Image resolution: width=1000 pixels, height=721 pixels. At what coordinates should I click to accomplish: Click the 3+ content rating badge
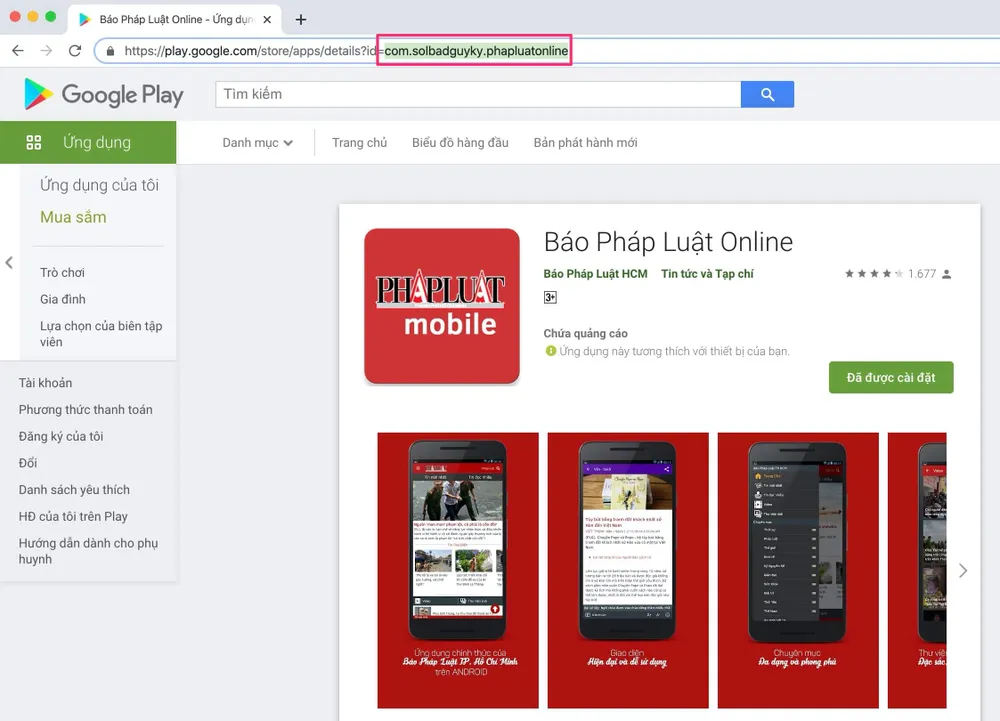[x=550, y=297]
